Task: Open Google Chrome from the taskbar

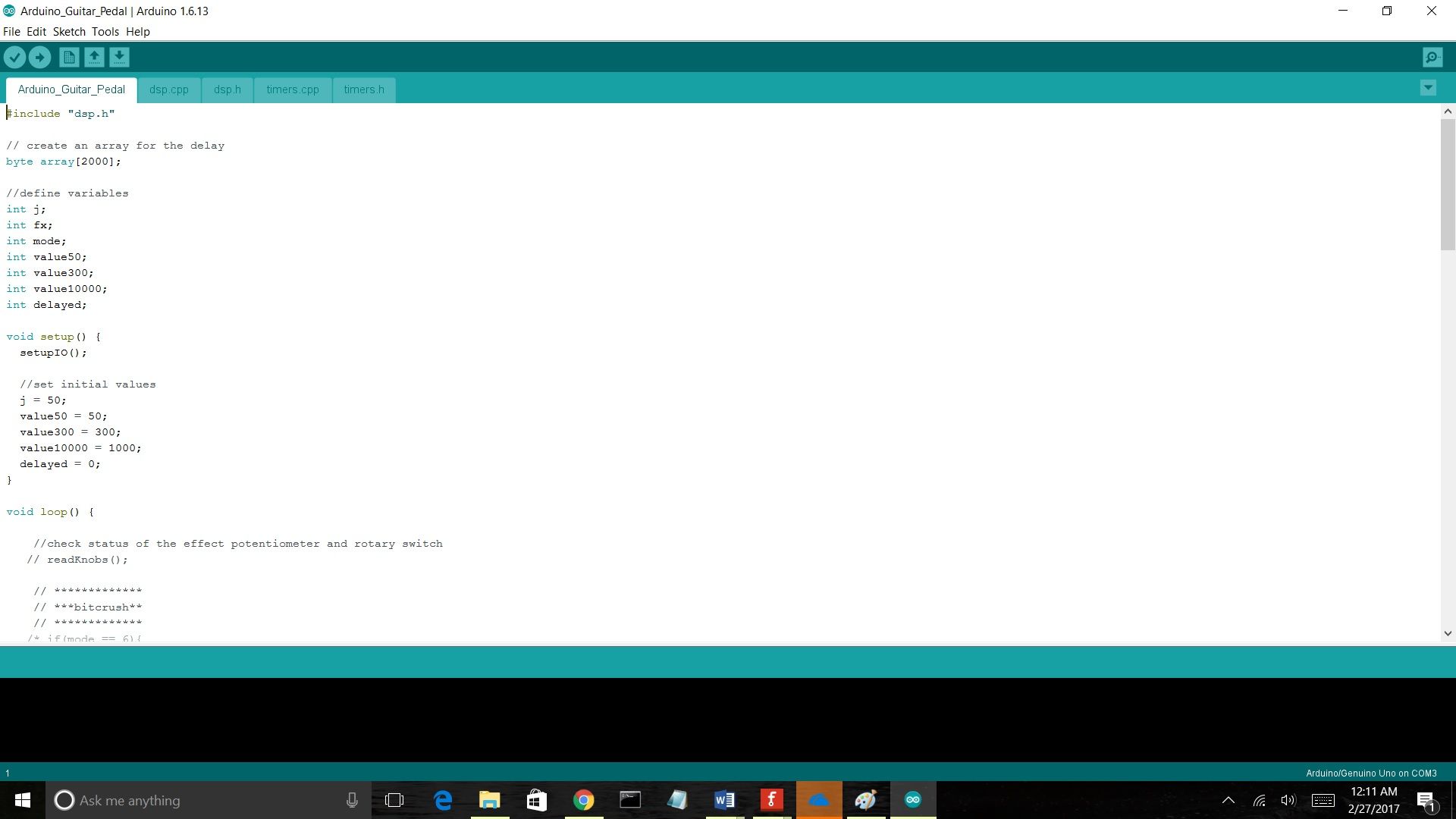Action: coord(583,800)
